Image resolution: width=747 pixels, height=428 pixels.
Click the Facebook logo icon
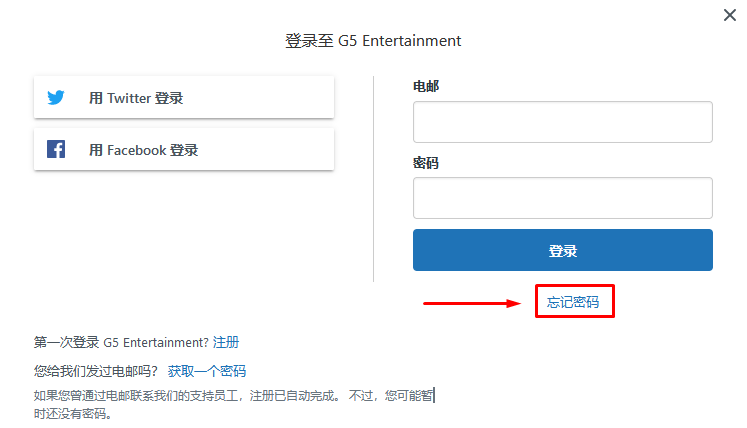click(x=56, y=149)
